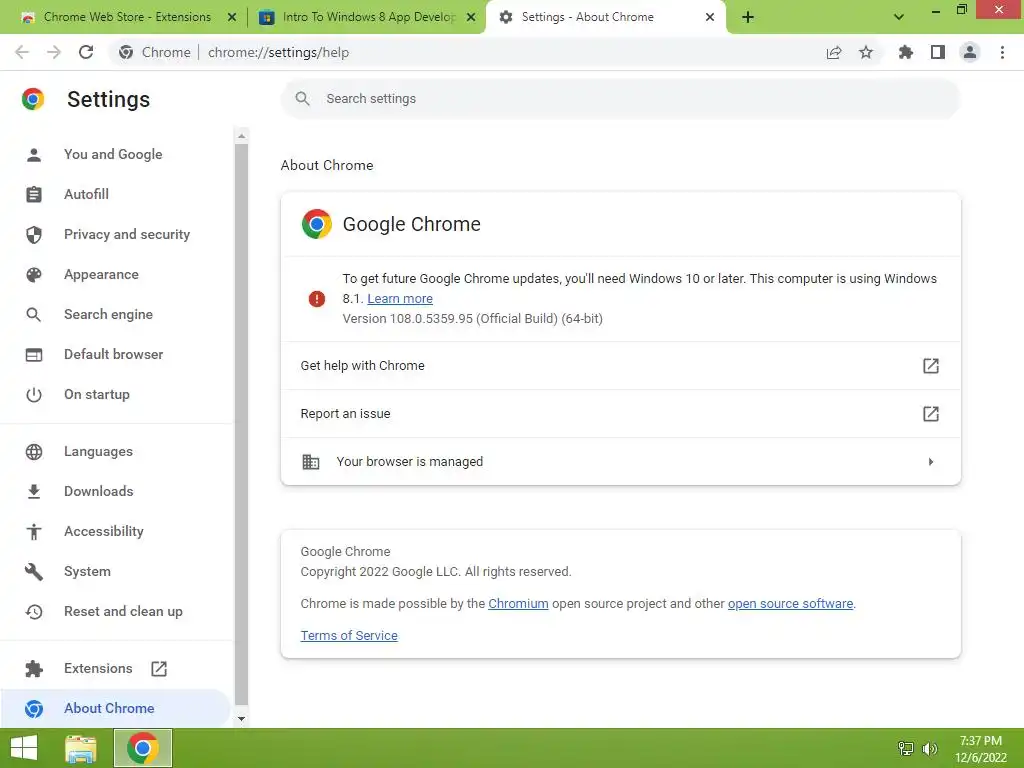Open a new tab with the plus button

pyautogui.click(x=748, y=17)
